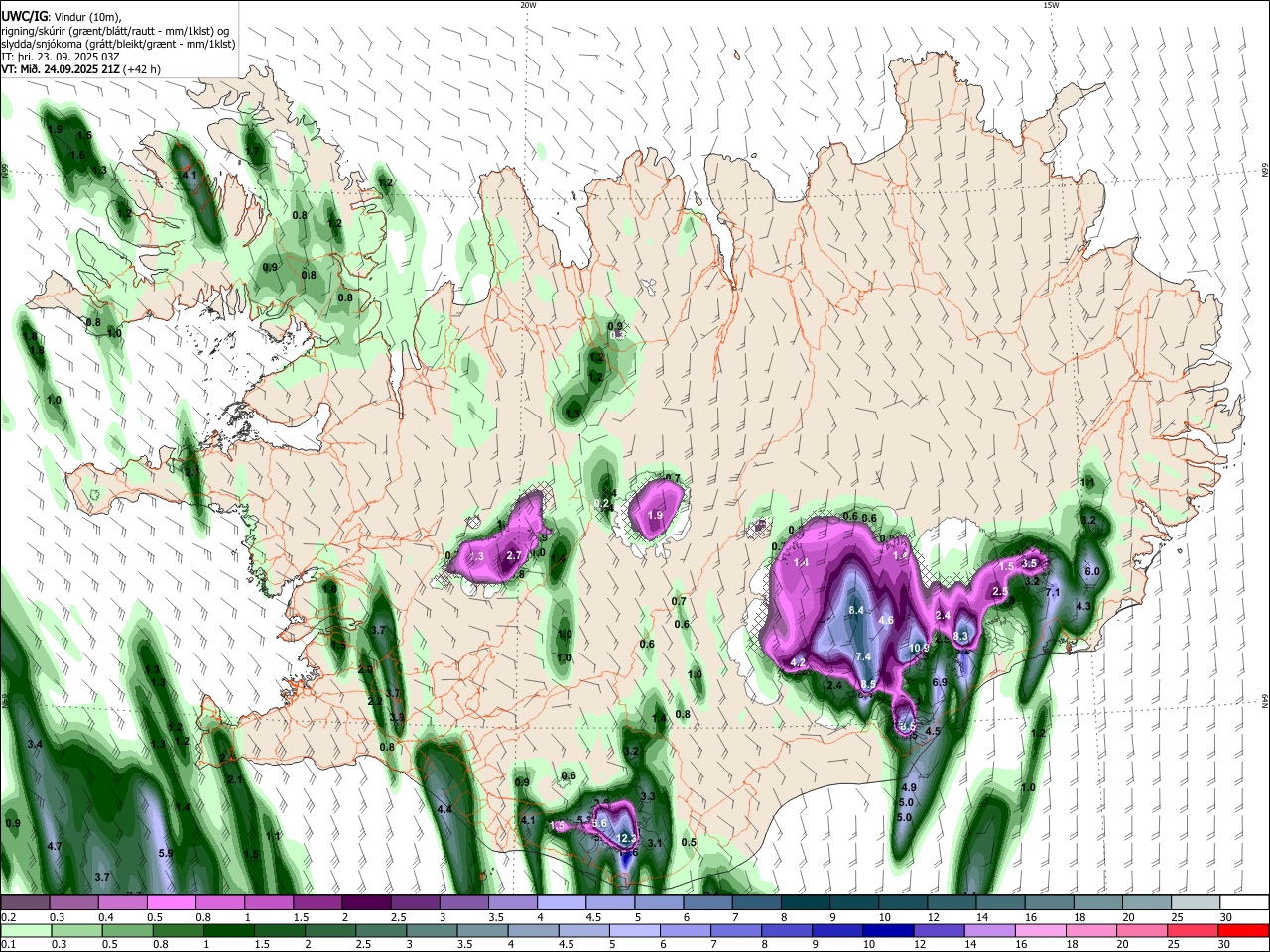Choose the light pink rain swatch between 16 and 18
Viewport: 1270px width, 952px height.
pyautogui.click(x=1041, y=930)
